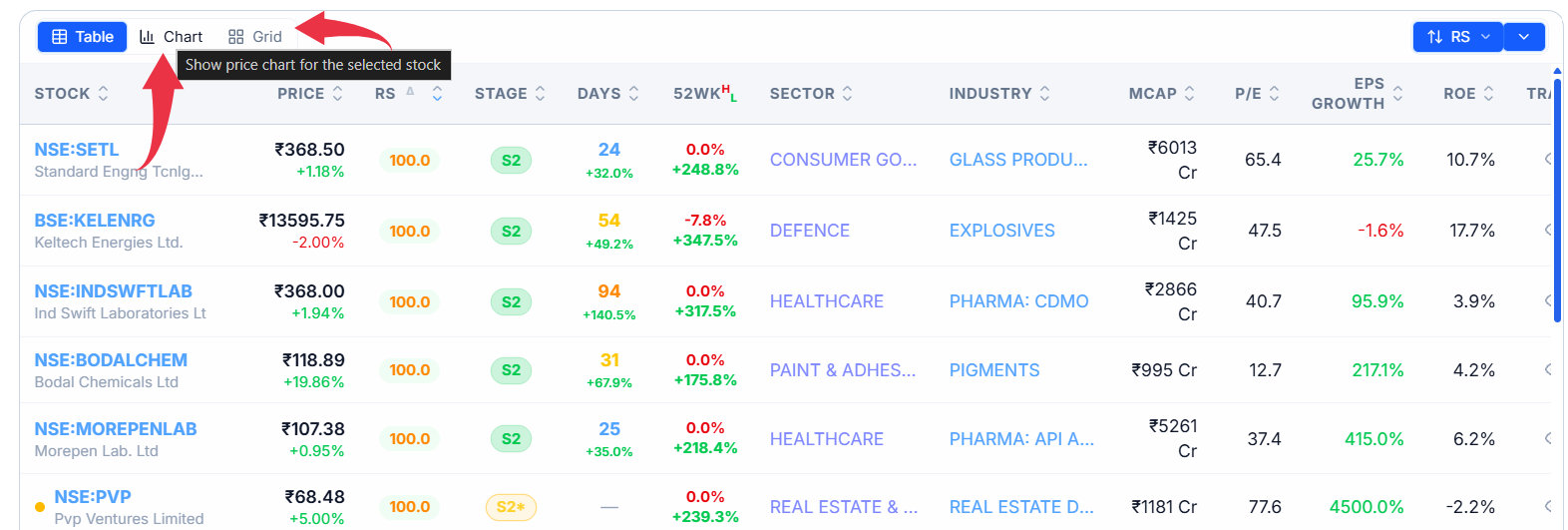Click the DEFENCE sector link
The width and height of the screenshot is (1568, 530).
[x=810, y=231]
